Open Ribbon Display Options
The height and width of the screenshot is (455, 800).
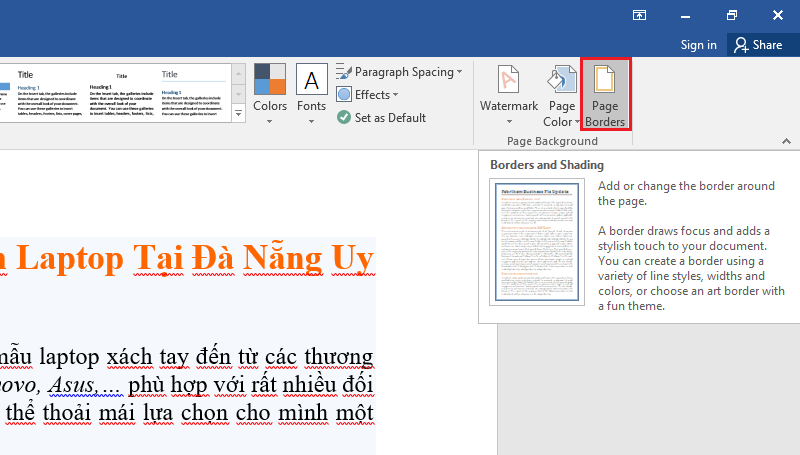click(x=639, y=15)
